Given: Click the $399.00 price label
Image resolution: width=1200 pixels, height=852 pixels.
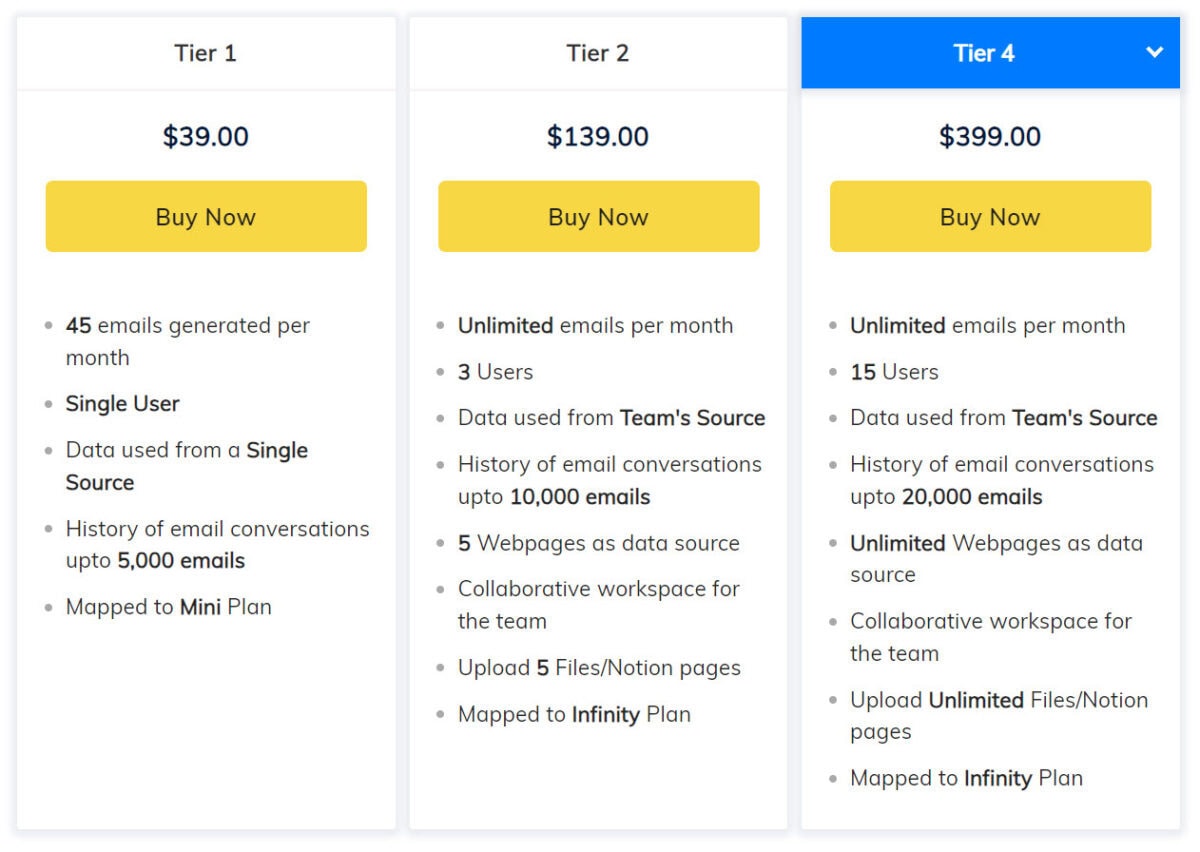Looking at the screenshot, I should (989, 136).
